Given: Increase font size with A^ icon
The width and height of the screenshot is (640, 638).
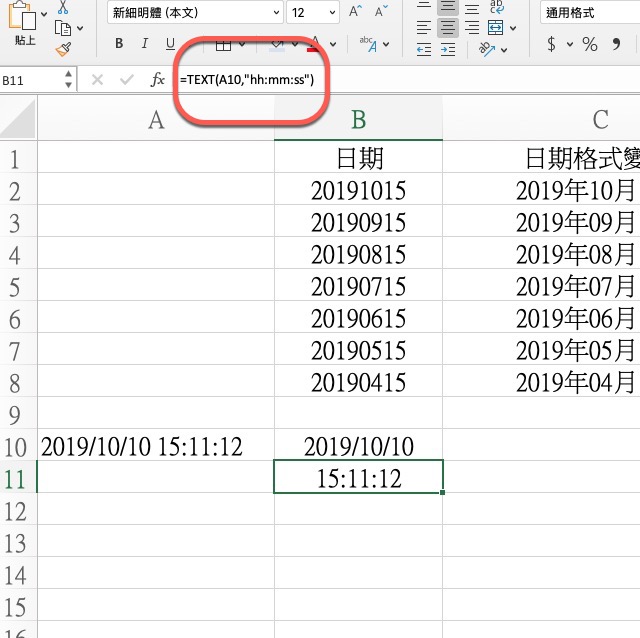Looking at the screenshot, I should point(355,11).
